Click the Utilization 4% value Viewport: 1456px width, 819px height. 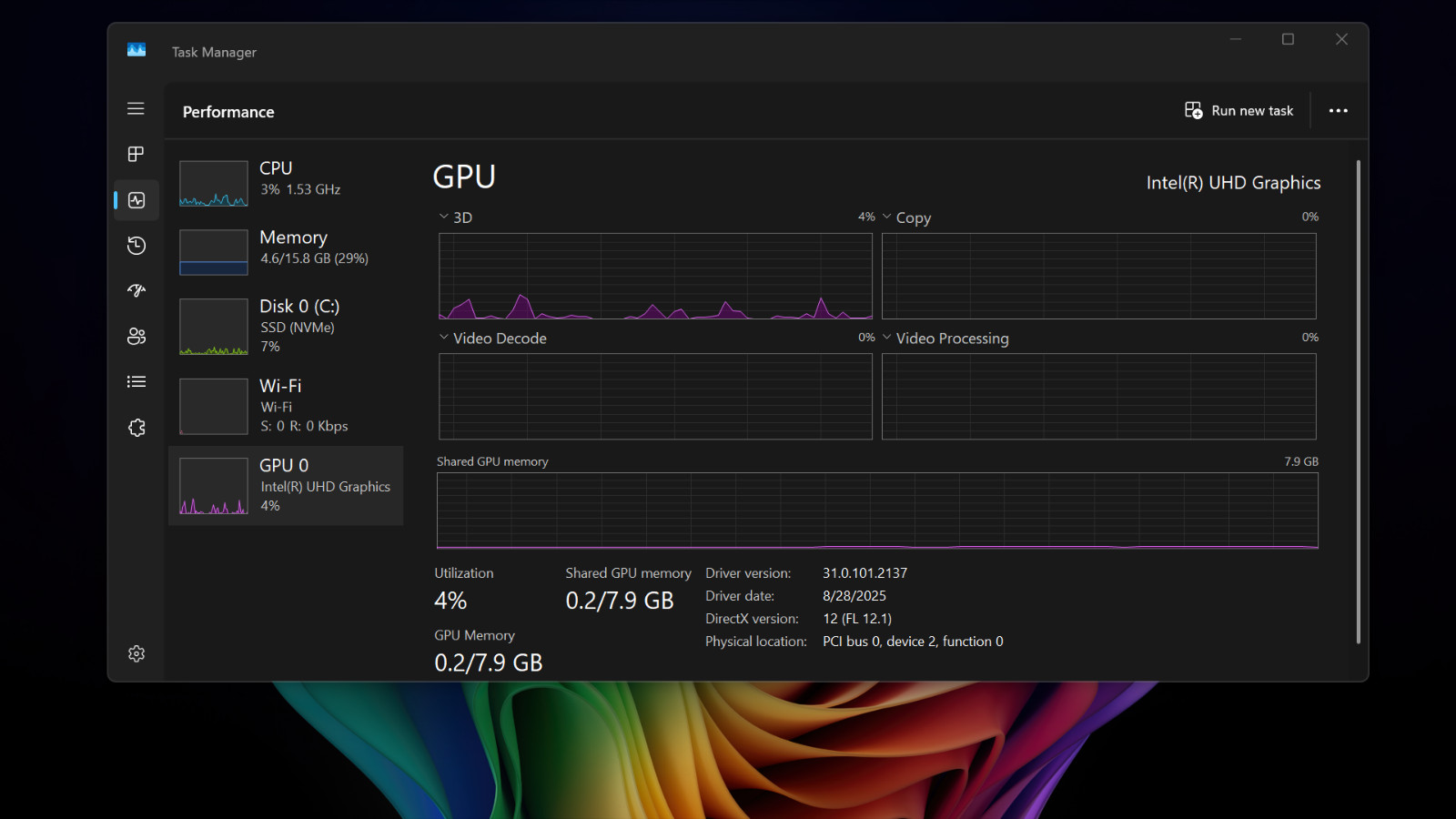[x=450, y=601]
